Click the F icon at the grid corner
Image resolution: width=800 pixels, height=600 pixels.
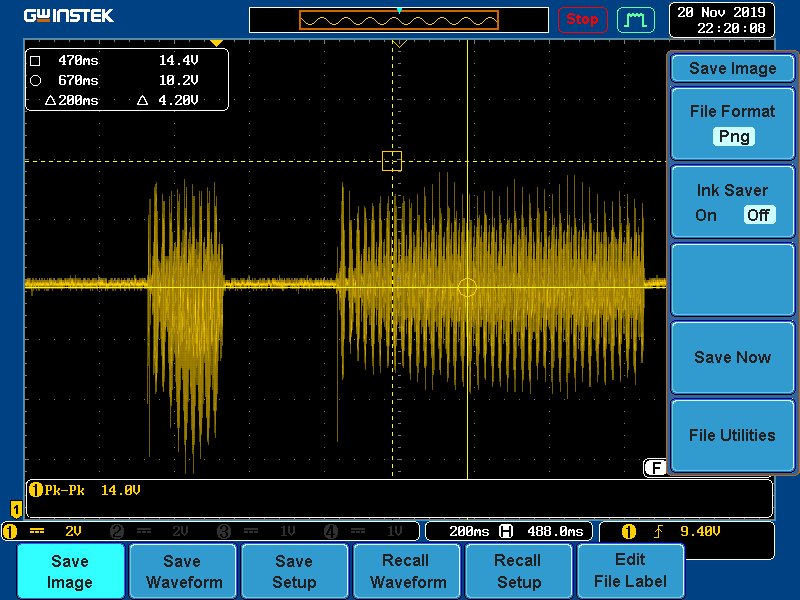[x=655, y=467]
